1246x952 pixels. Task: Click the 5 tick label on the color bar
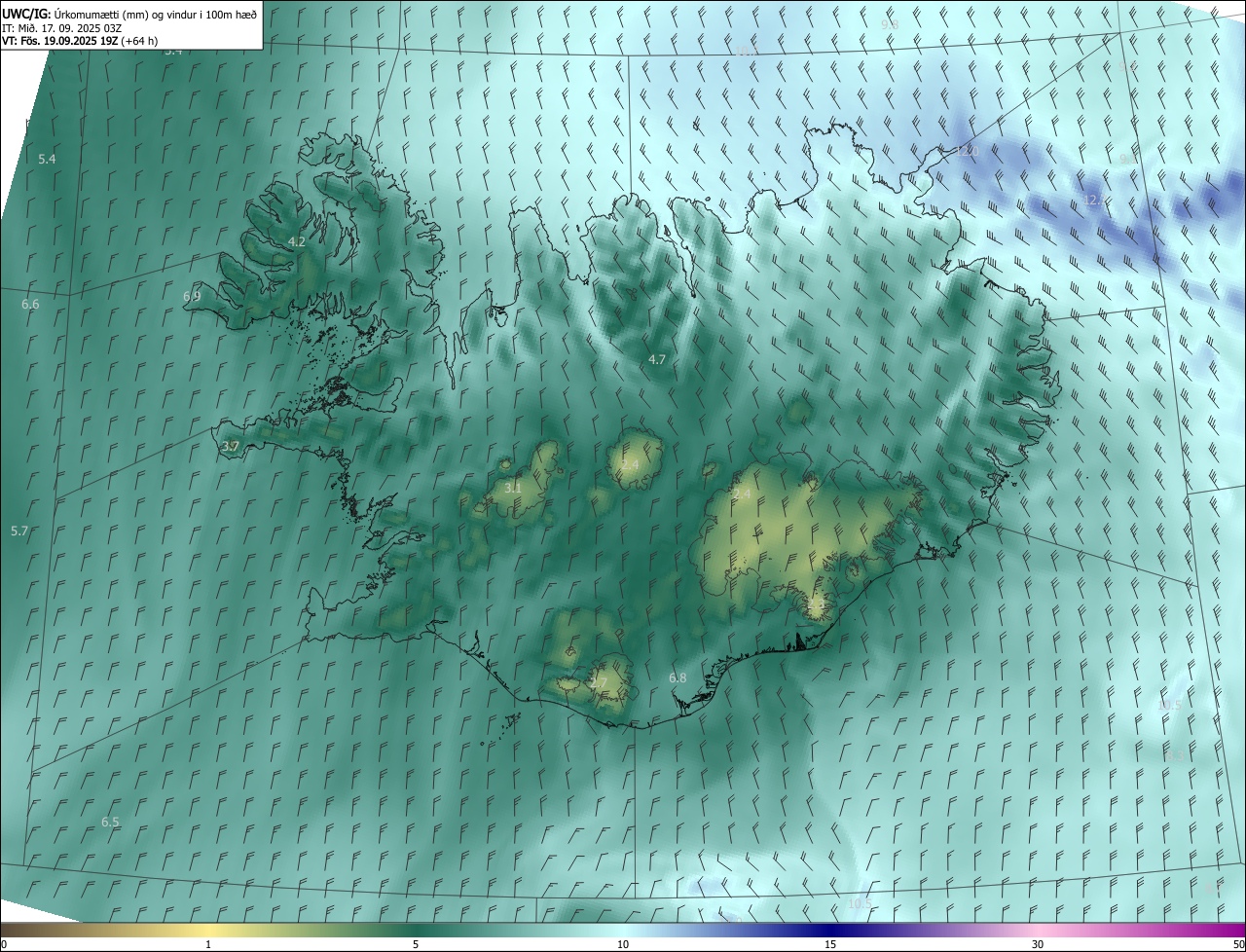point(416,944)
